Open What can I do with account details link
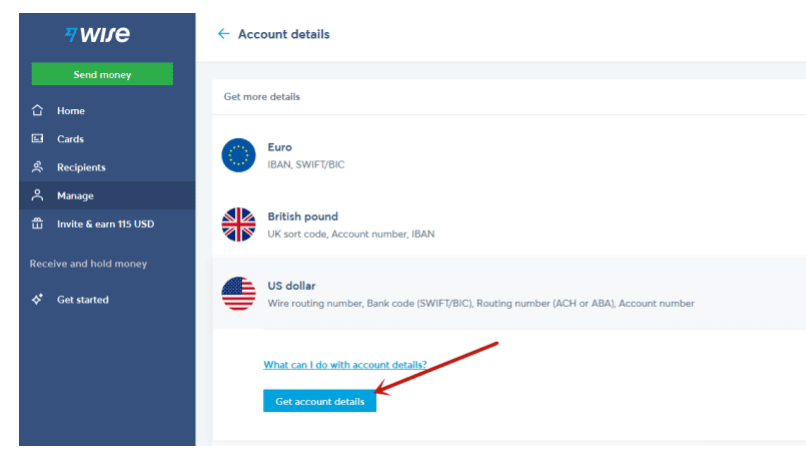Viewport: 806px width, 456px height. click(x=345, y=365)
